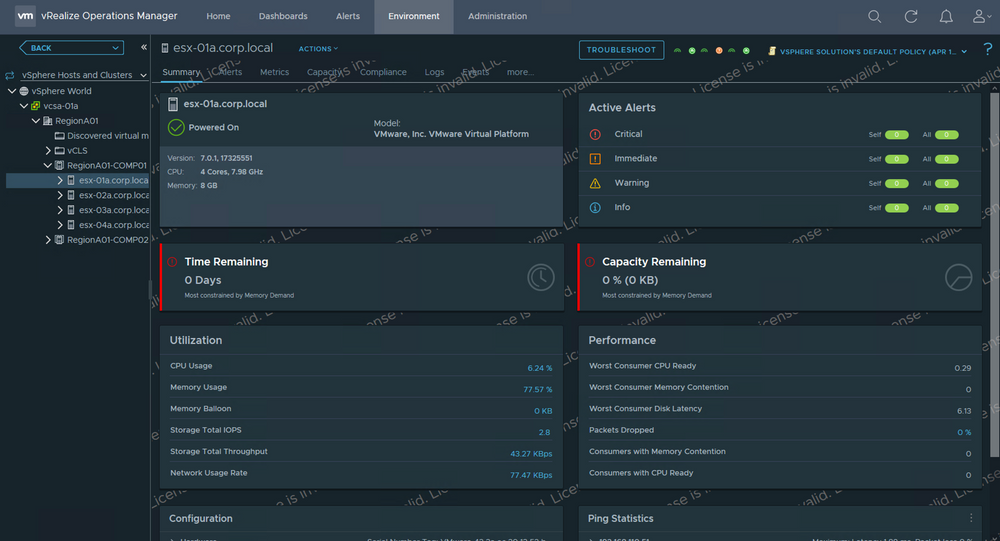Image resolution: width=1000 pixels, height=541 pixels.
Task: Open Ping Statistics three-dot options menu
Action: click(970, 518)
